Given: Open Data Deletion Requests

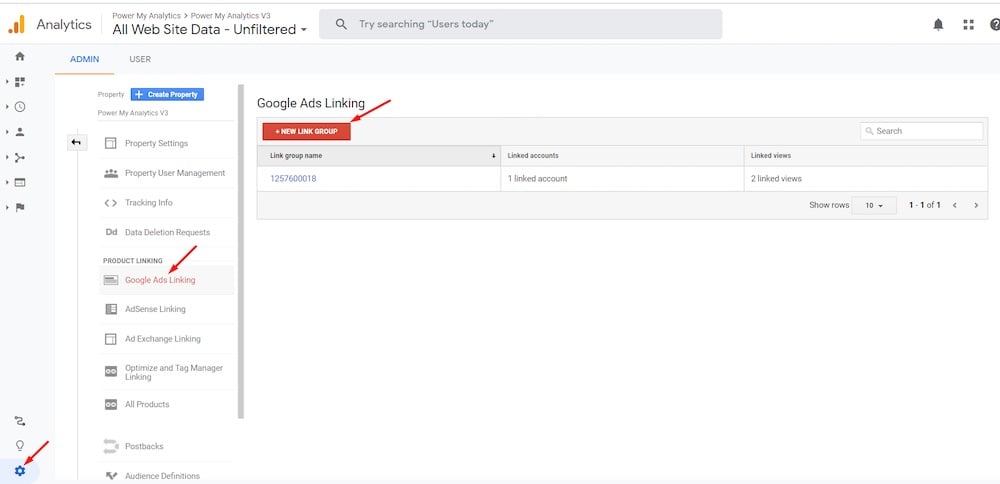Looking at the screenshot, I should pyautogui.click(x=166, y=232).
